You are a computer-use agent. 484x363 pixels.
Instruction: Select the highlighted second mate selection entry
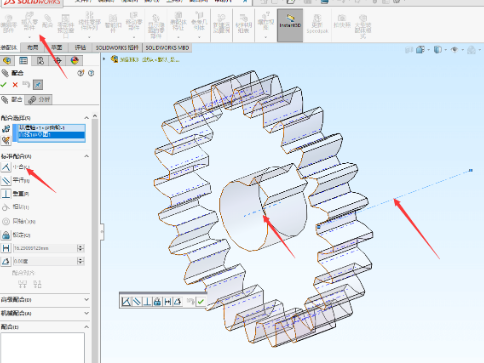click(51, 135)
